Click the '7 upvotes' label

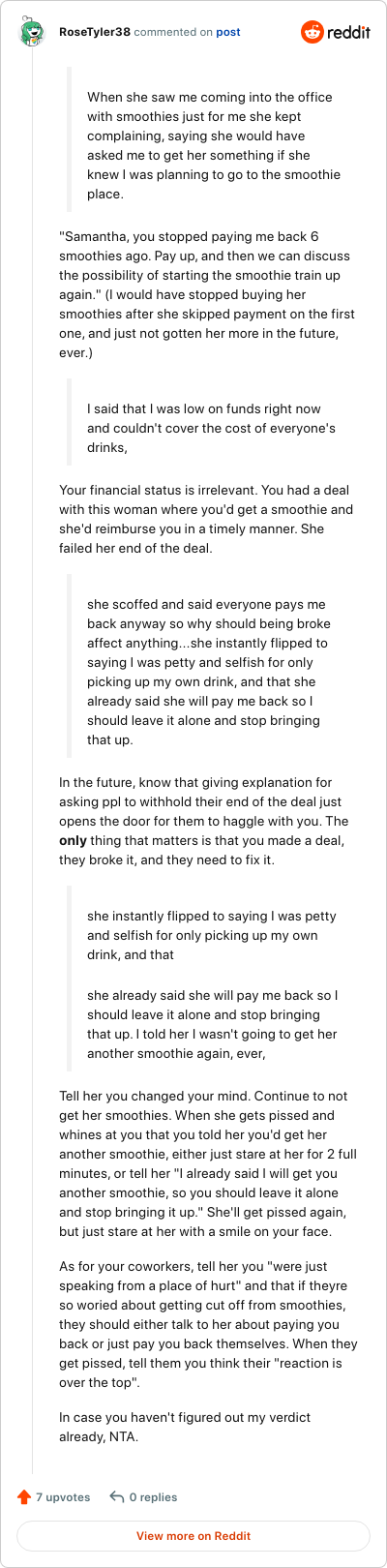click(63, 1497)
